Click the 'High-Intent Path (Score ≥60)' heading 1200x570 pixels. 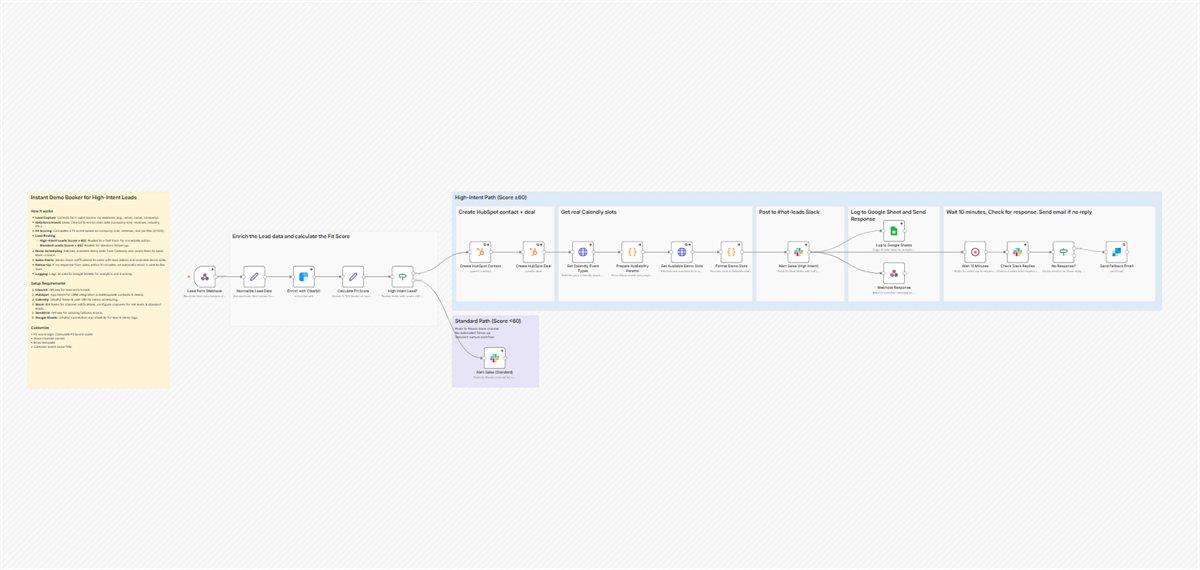(490, 197)
